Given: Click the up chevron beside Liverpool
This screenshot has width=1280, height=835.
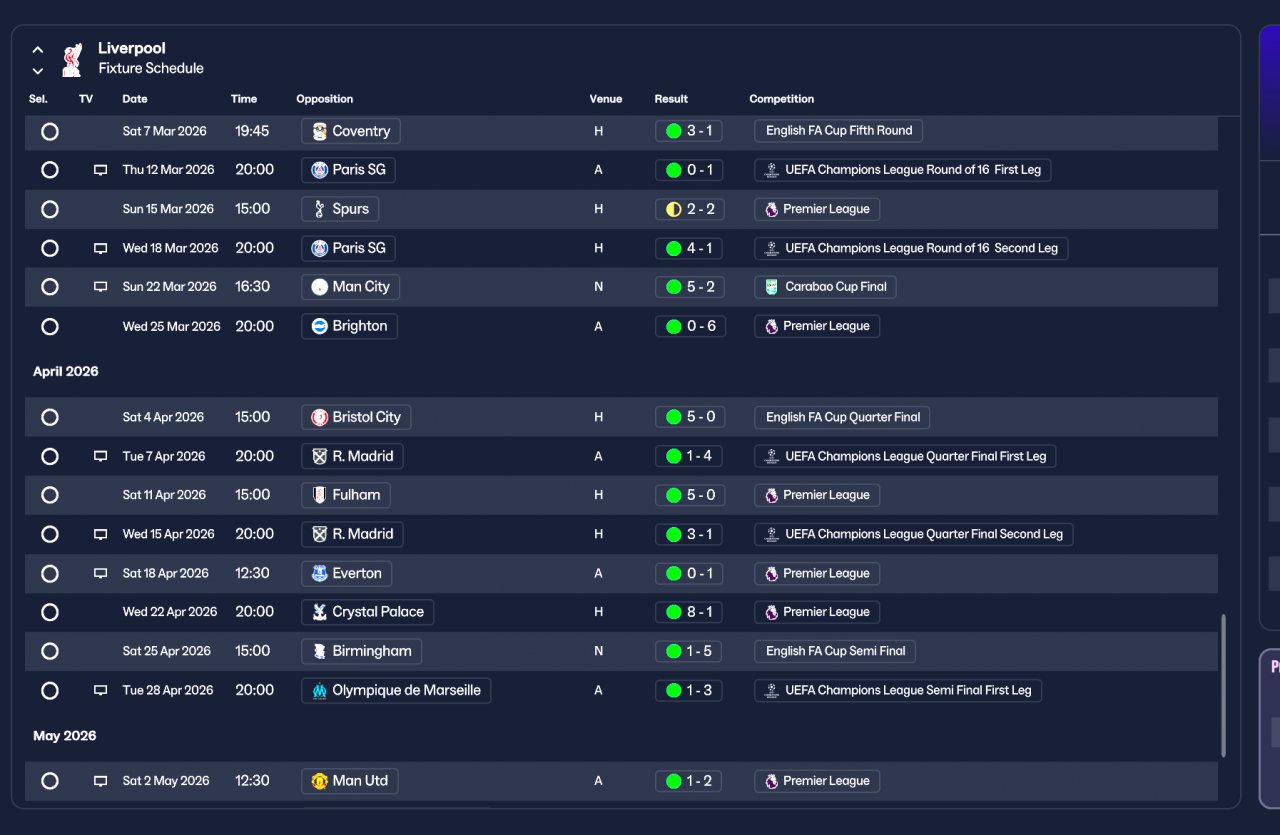Looking at the screenshot, I should pyautogui.click(x=38, y=49).
